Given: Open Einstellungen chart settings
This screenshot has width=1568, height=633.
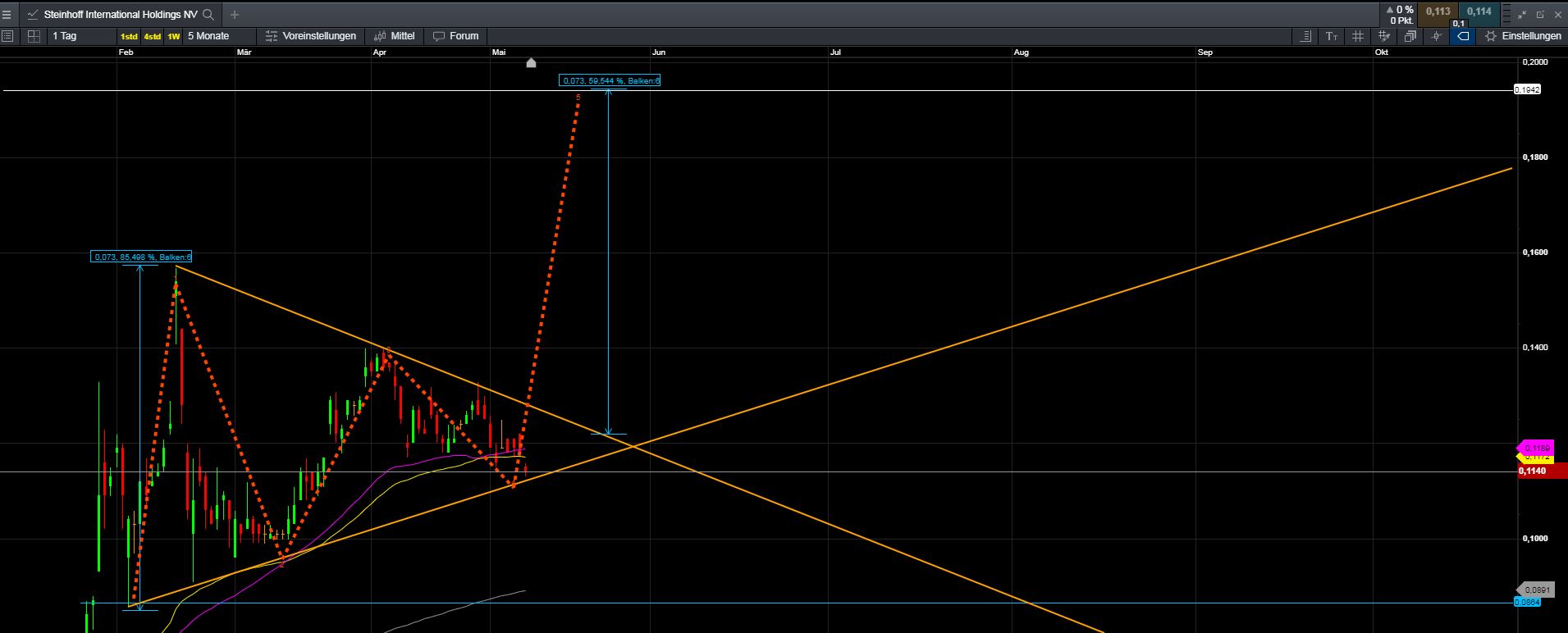Looking at the screenshot, I should (x=1523, y=36).
